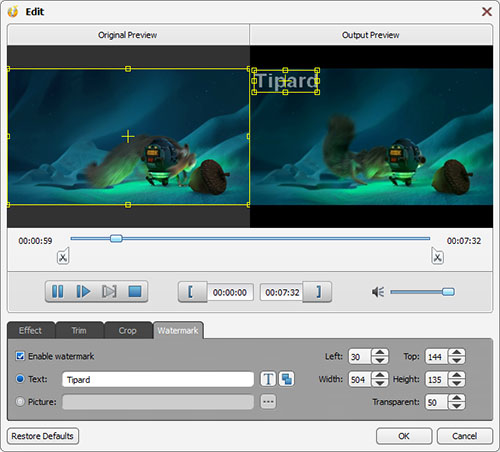Set trim start with left bracket button
This screenshot has width=500, height=452.
[193, 292]
